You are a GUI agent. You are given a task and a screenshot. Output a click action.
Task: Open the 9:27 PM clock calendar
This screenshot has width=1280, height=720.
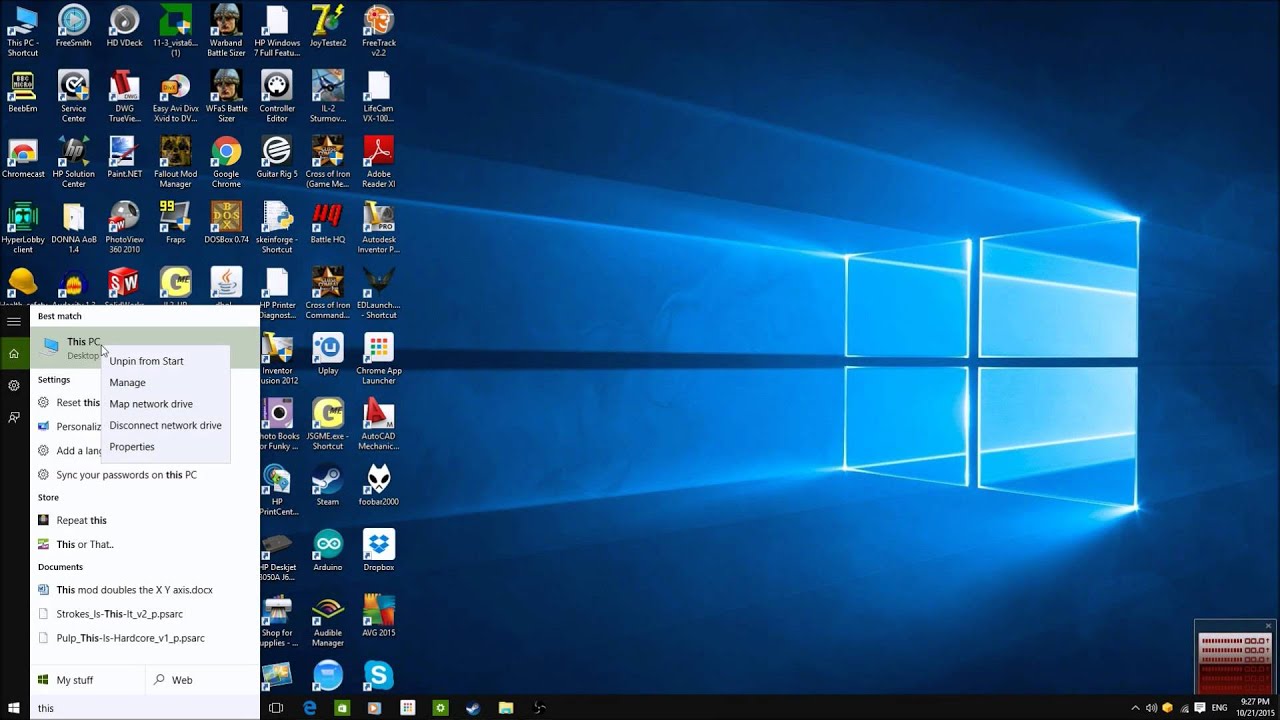pyautogui.click(x=1255, y=708)
